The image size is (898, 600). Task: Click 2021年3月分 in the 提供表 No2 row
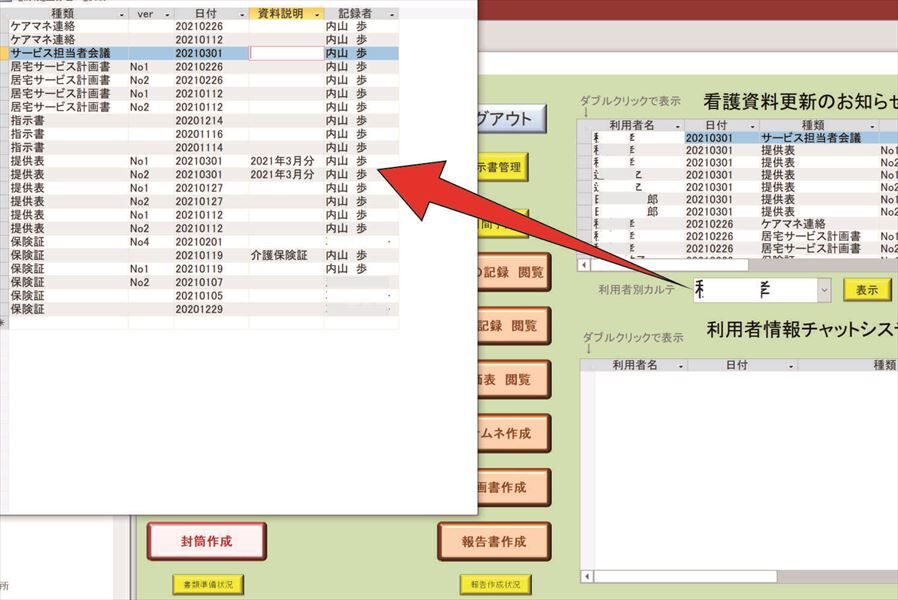(x=282, y=175)
